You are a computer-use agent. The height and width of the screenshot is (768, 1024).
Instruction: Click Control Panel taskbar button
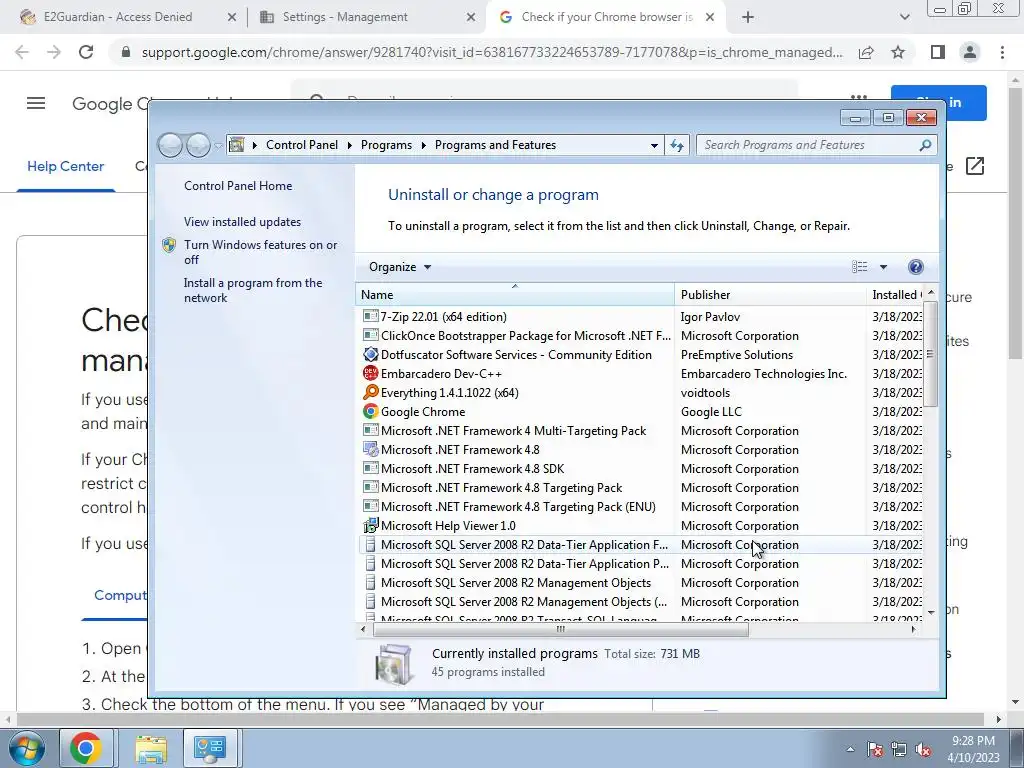tap(210, 748)
